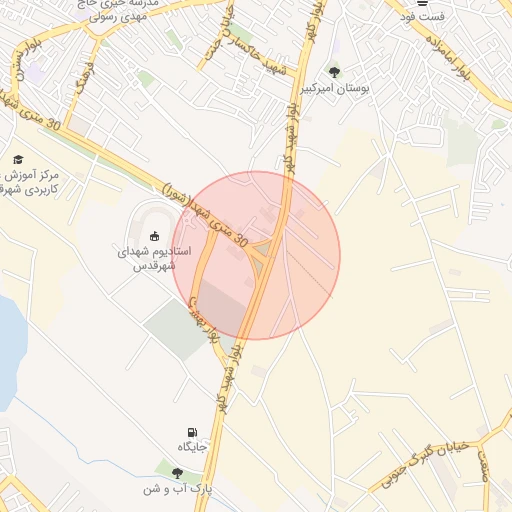Select the خیابان جنت street label
This screenshot has width=512, height=512.
tap(220, 32)
